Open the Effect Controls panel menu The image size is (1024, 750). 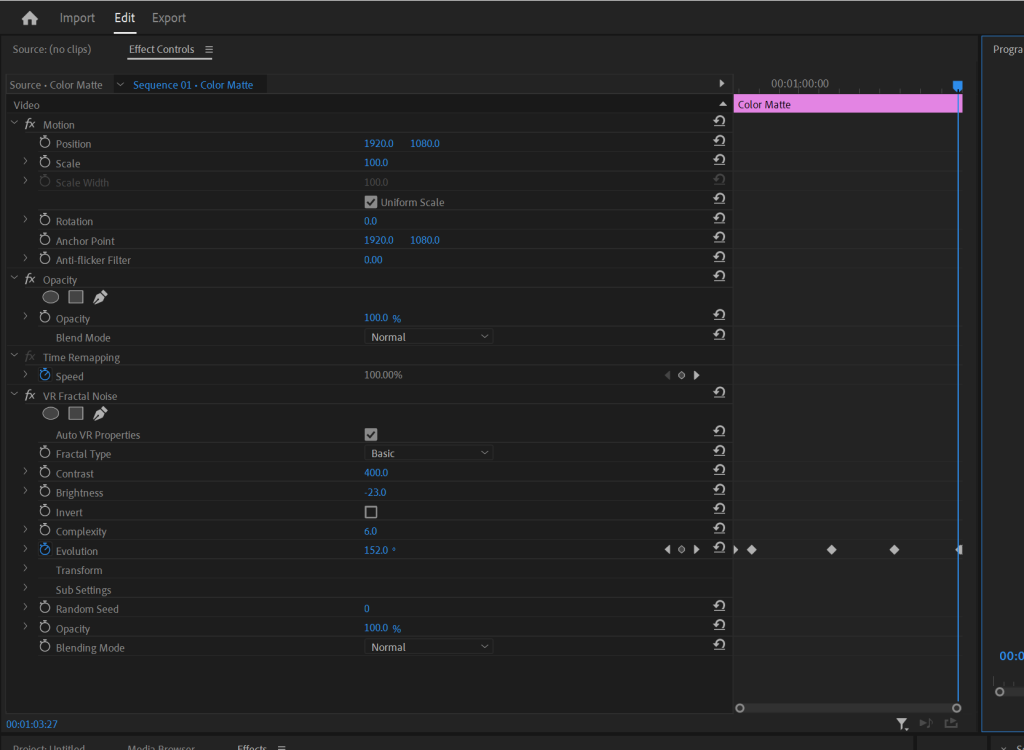pyautogui.click(x=209, y=50)
